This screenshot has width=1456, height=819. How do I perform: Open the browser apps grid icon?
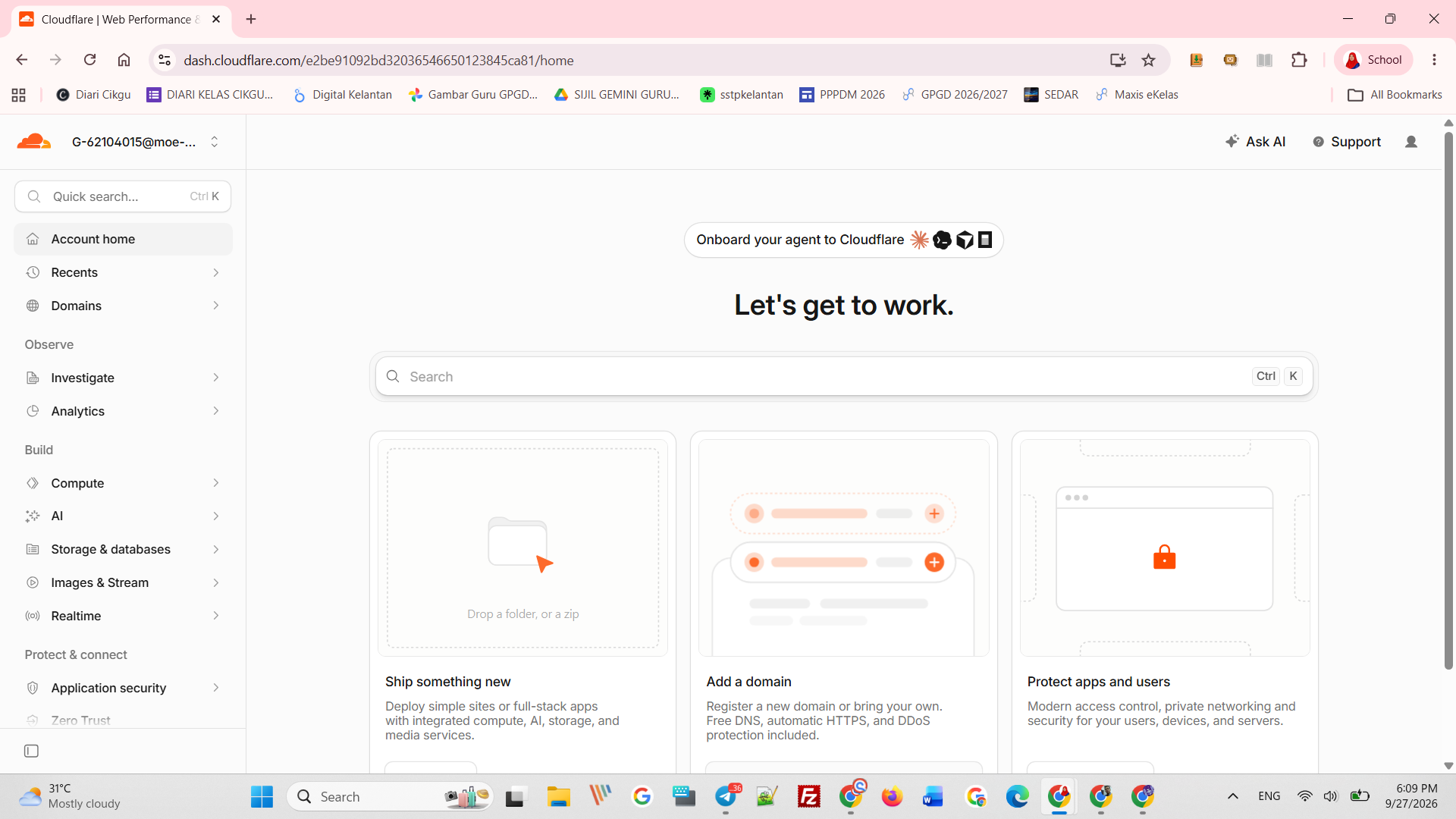click(x=19, y=95)
